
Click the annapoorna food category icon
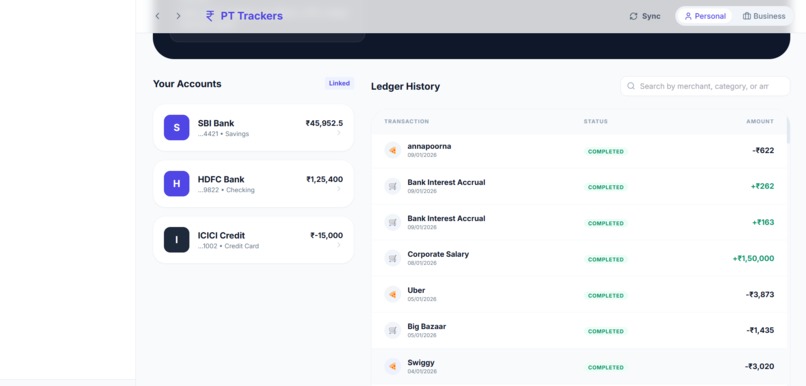pyautogui.click(x=393, y=150)
